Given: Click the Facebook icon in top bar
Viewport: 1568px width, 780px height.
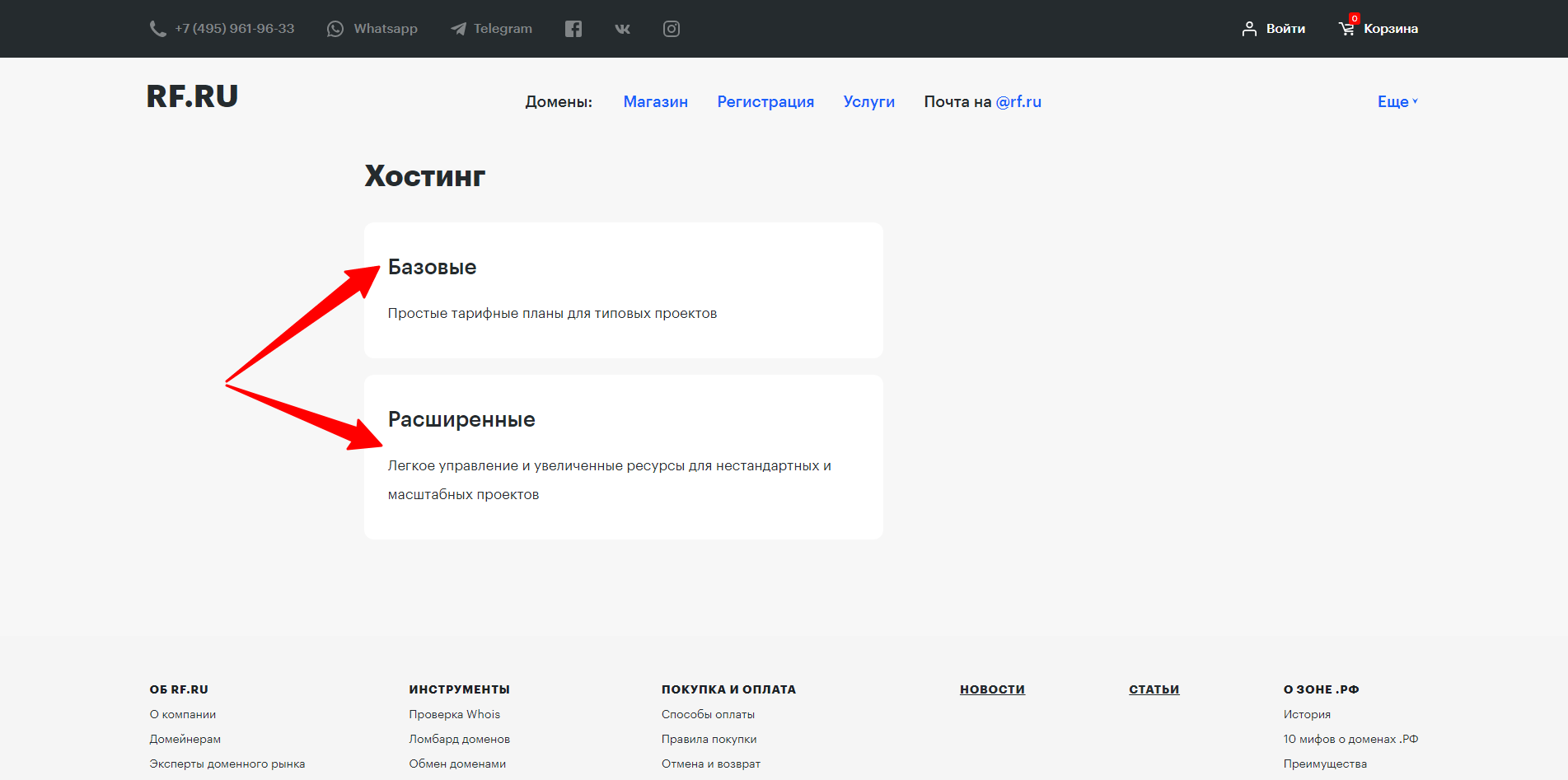Looking at the screenshot, I should (x=573, y=29).
